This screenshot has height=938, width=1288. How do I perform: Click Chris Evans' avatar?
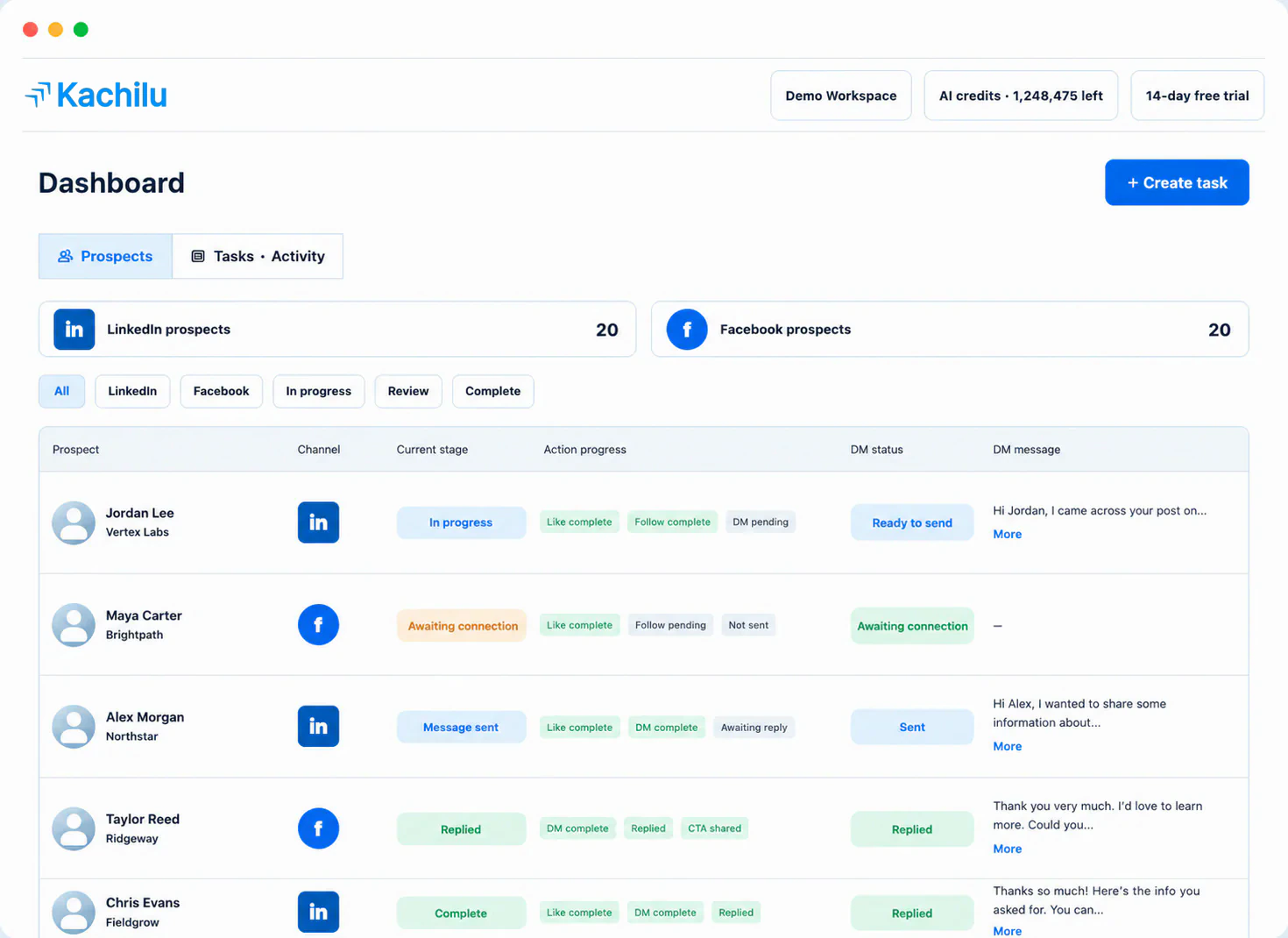tap(74, 913)
